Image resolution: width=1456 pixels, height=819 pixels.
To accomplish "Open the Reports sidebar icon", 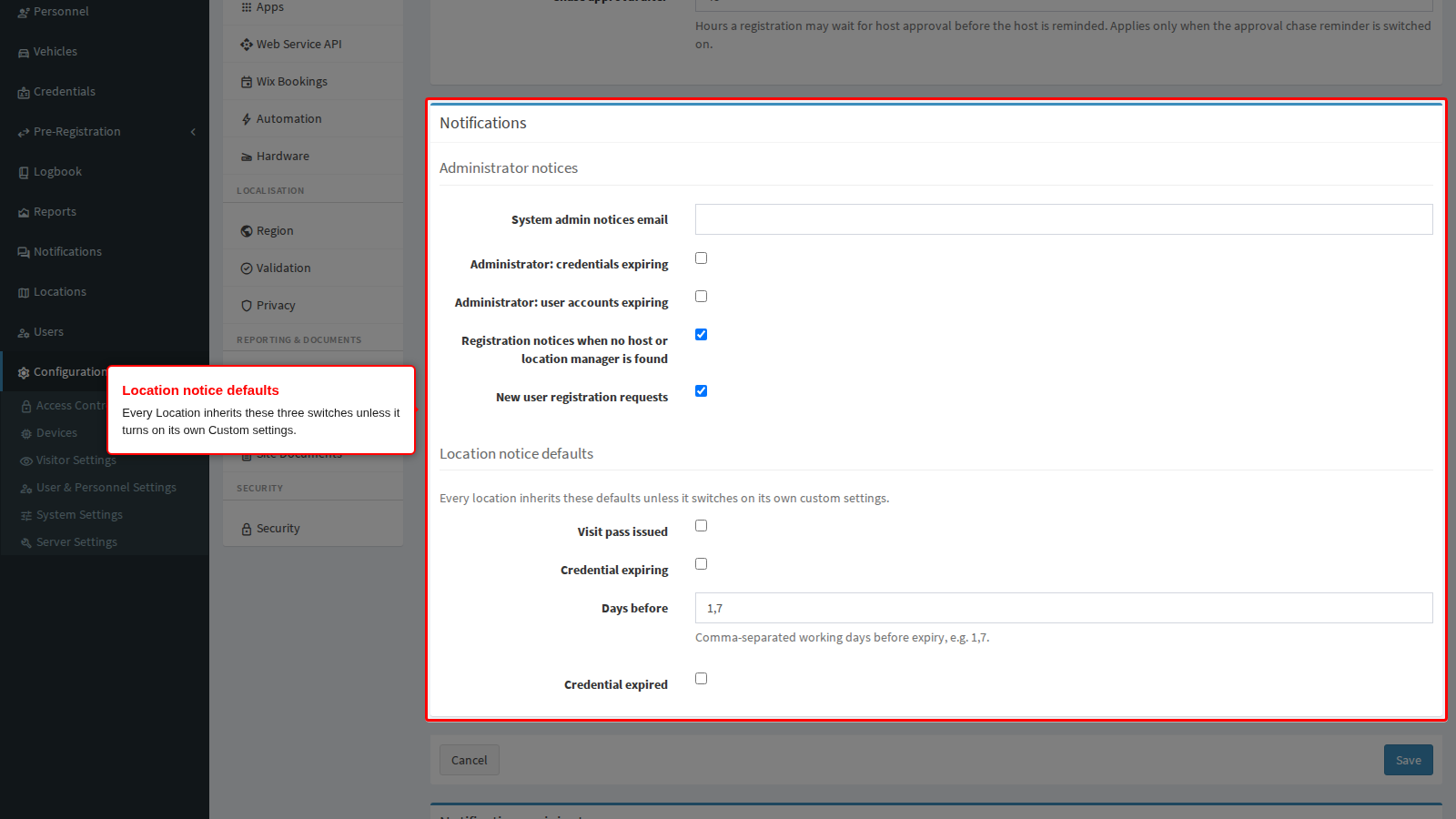I will click(24, 213).
